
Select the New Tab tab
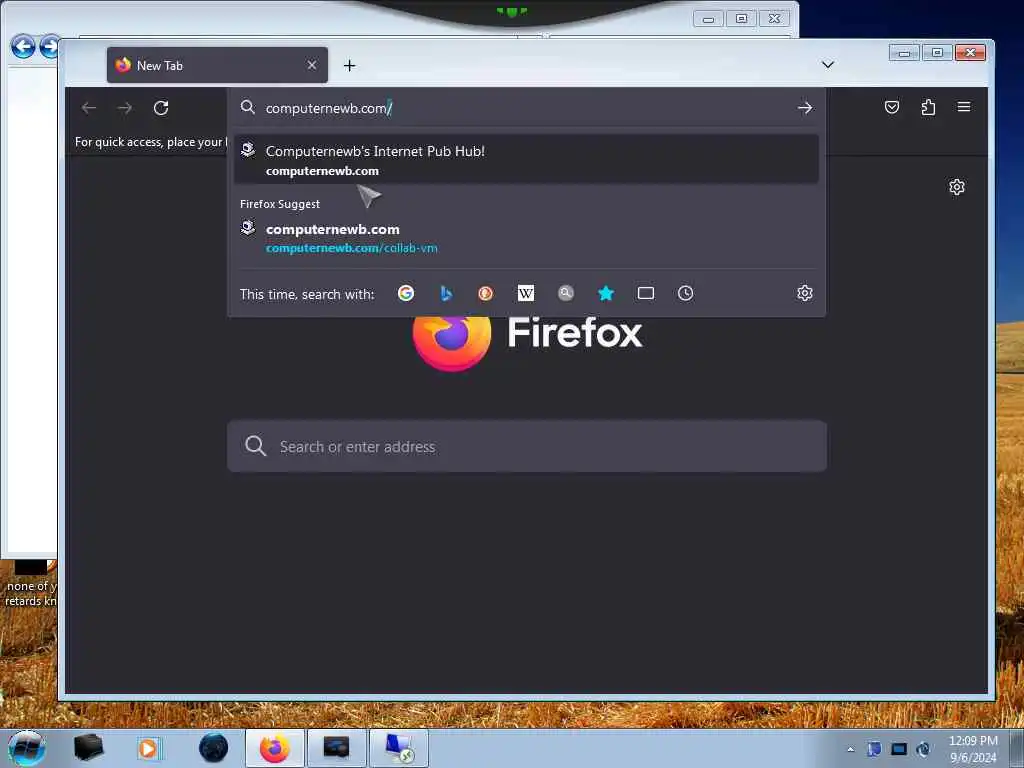217,65
